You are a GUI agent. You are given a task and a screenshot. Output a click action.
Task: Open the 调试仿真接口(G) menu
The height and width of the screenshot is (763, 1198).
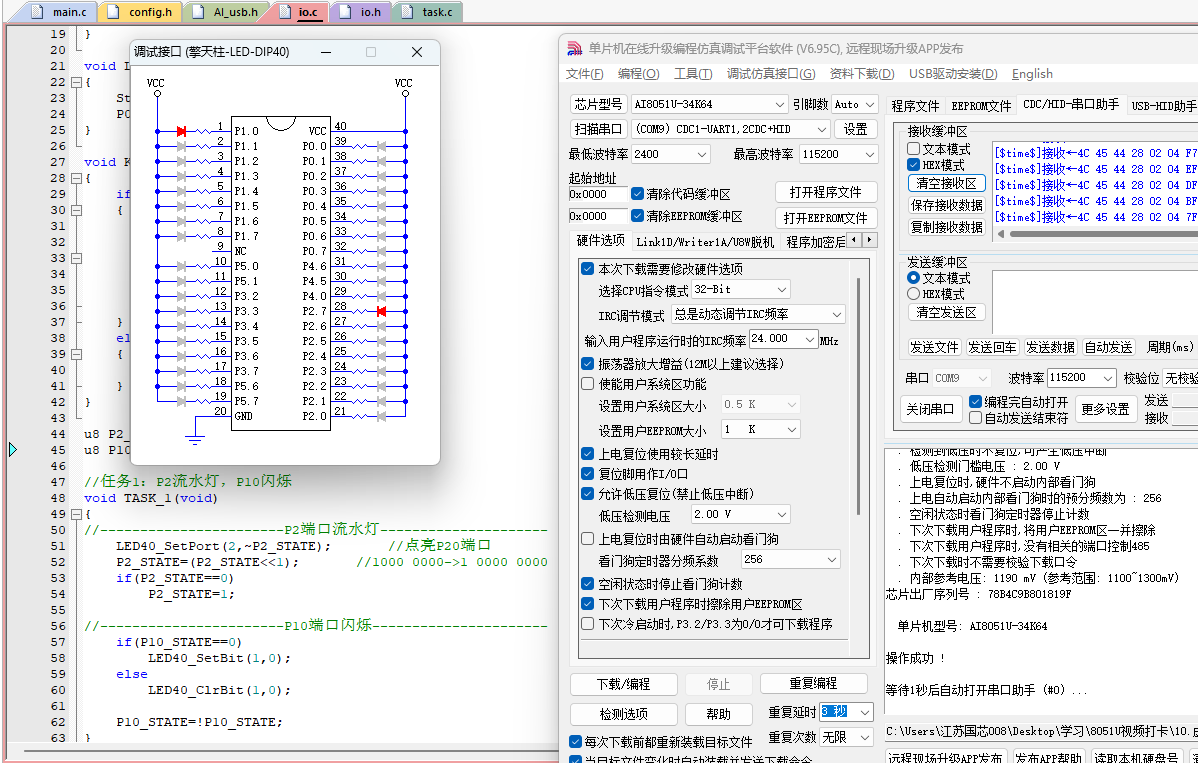[771, 74]
